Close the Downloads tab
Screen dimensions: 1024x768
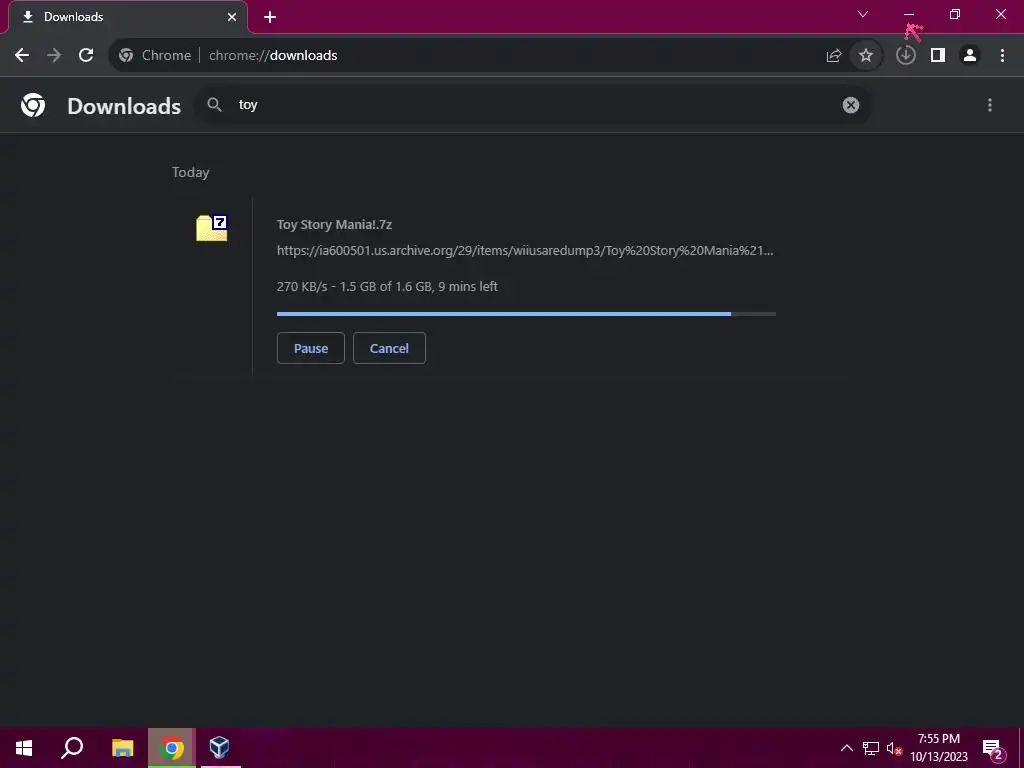click(232, 17)
